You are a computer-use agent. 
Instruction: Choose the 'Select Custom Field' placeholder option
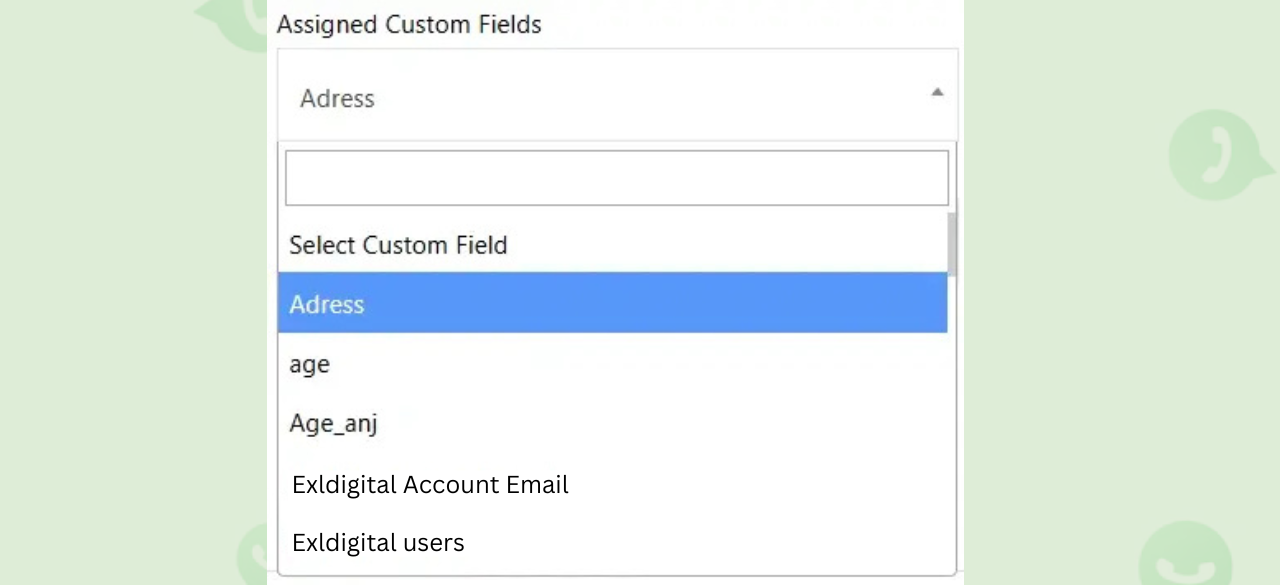click(398, 245)
